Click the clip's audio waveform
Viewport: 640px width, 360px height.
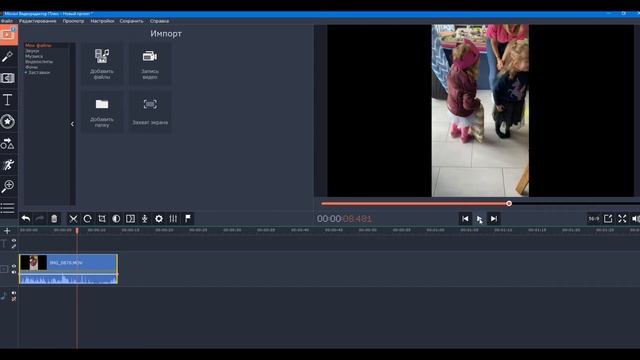pyautogui.click(x=69, y=279)
